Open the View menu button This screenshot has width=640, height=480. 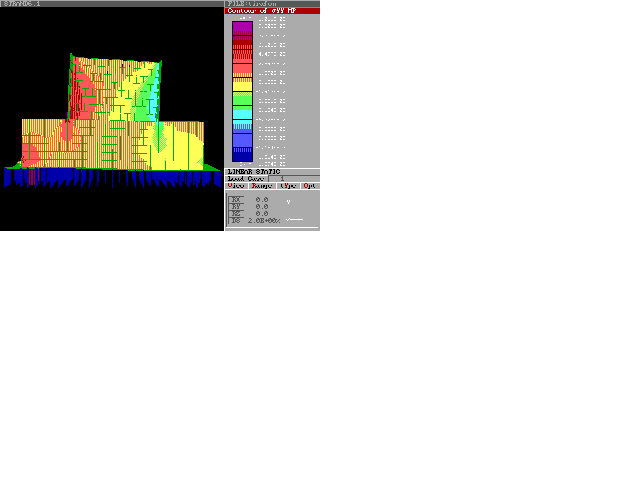(x=236, y=186)
